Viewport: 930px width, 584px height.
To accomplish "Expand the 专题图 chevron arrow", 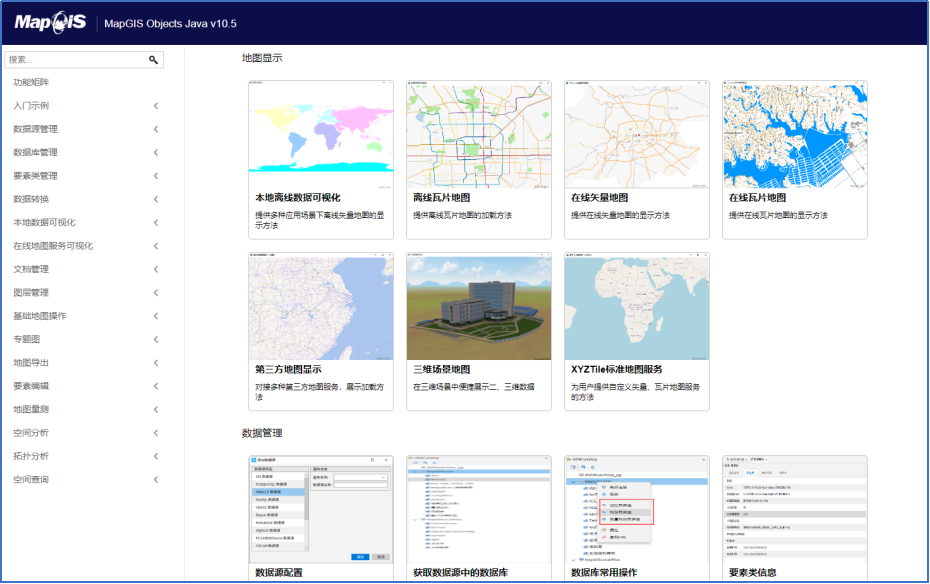I will point(156,340).
